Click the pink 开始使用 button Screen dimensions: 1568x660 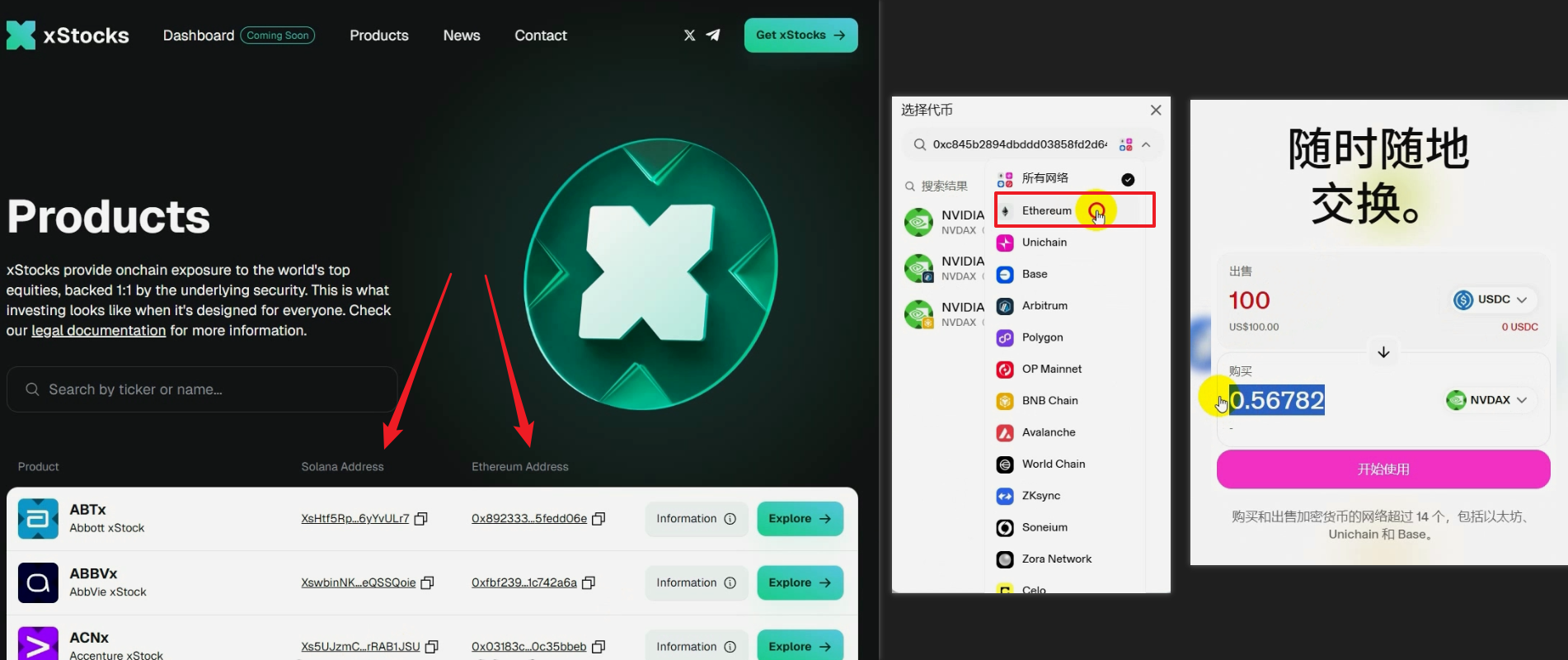[1383, 469]
